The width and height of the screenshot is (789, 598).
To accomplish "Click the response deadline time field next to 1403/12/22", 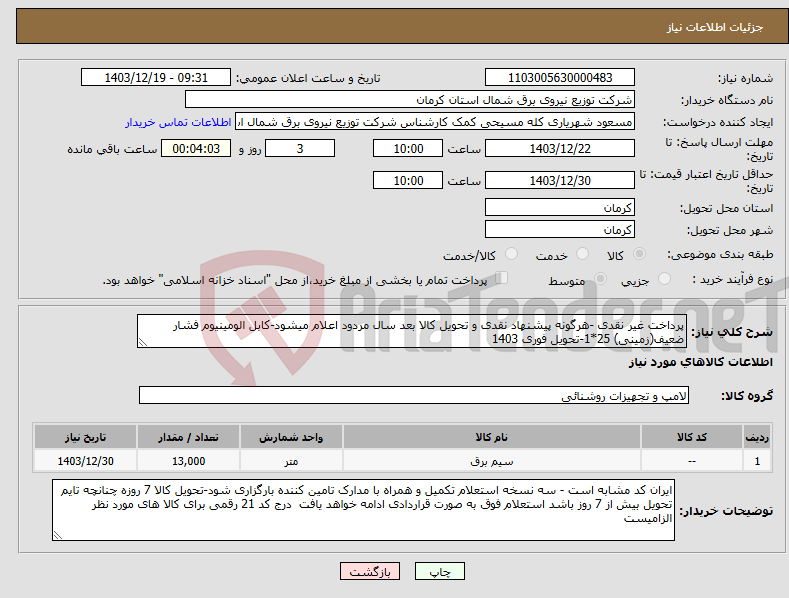I will [408, 148].
